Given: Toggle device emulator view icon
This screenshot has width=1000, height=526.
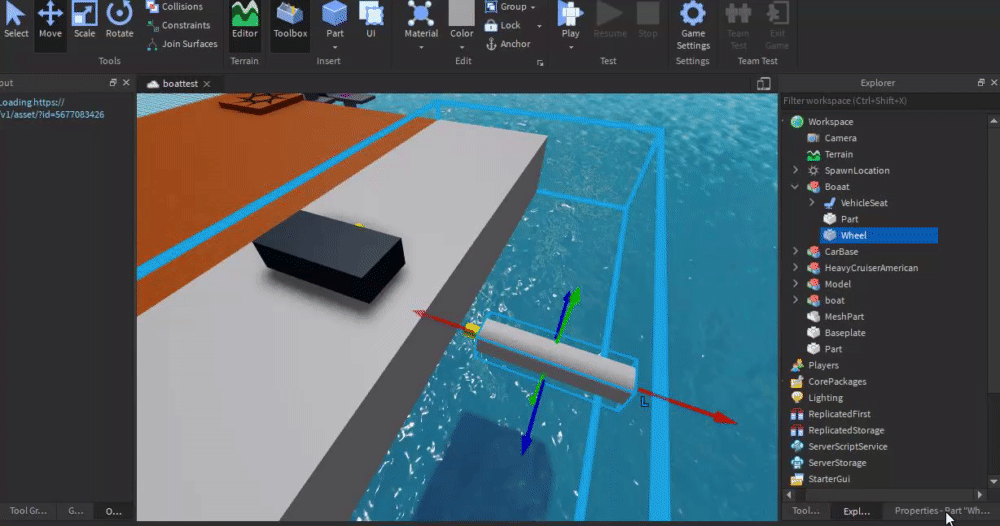Looking at the screenshot, I should (x=763, y=84).
